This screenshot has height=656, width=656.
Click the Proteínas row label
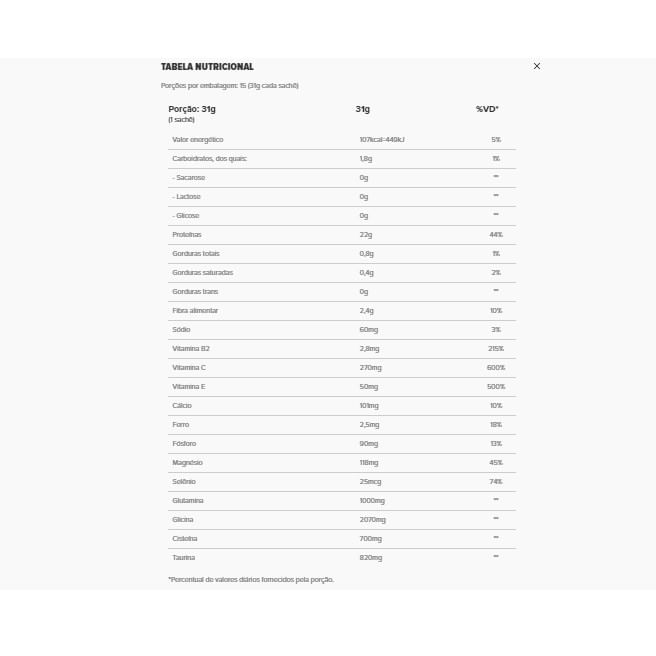[187, 235]
